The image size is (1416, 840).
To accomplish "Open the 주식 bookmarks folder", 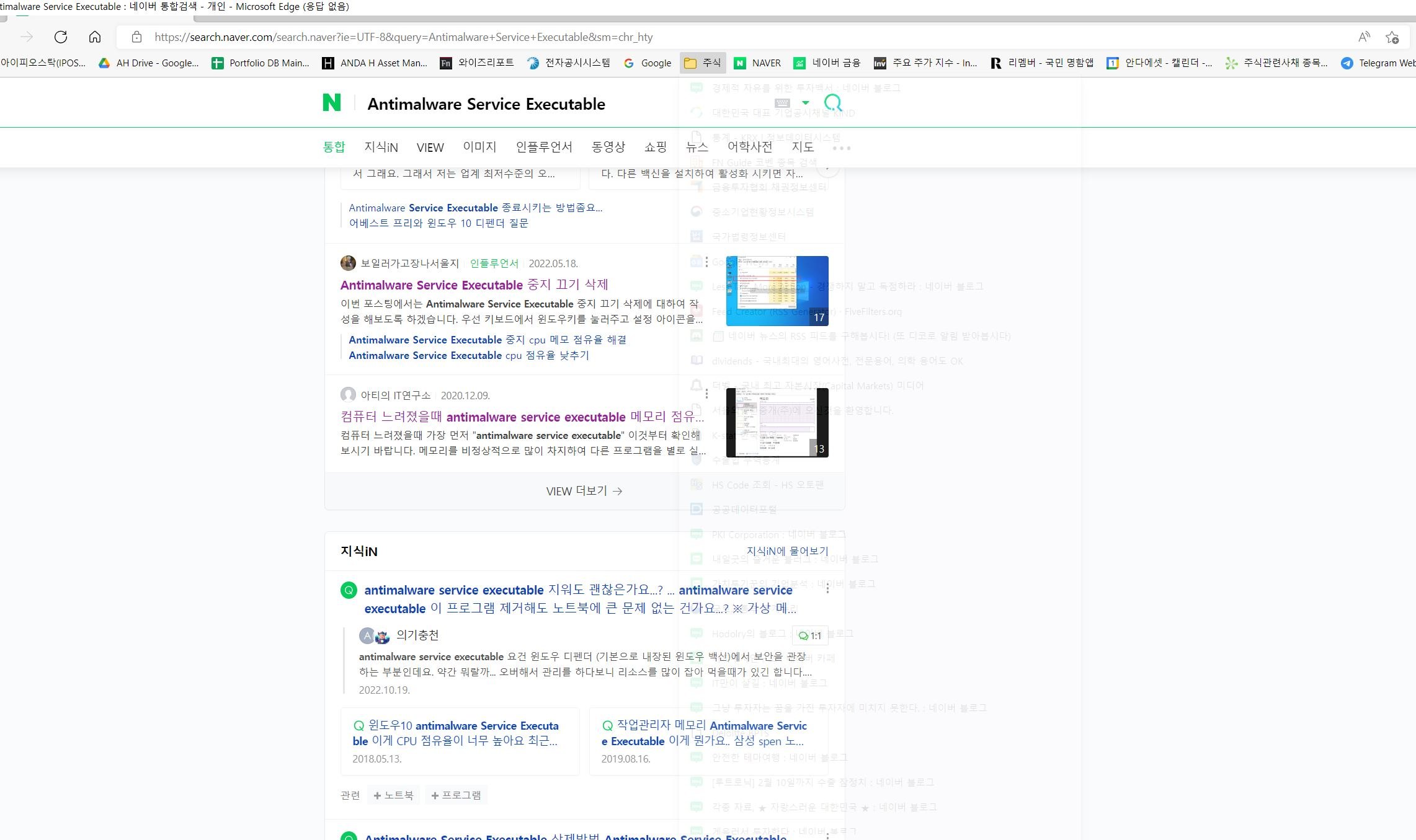I will [702, 63].
